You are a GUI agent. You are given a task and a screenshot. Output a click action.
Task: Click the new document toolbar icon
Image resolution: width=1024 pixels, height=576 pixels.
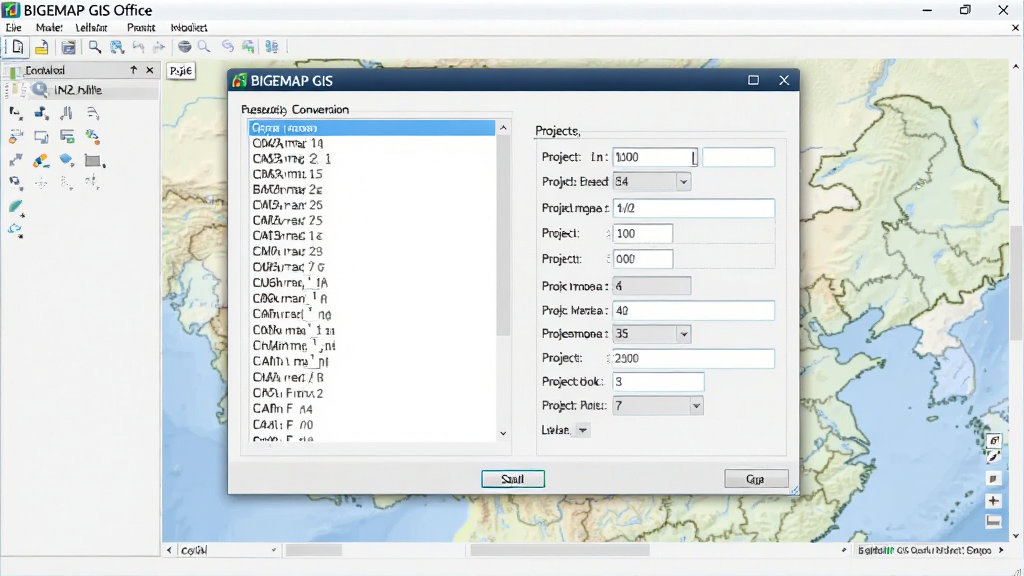(18, 47)
